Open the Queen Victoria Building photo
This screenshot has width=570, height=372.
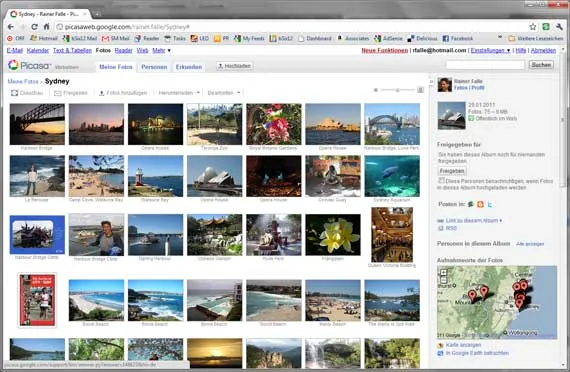pos(392,235)
